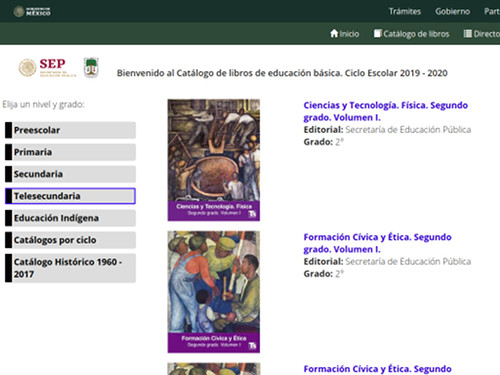Screen dimensions: 500x375
Task: Click the list icon beside Directorio
Action: click(x=468, y=33)
